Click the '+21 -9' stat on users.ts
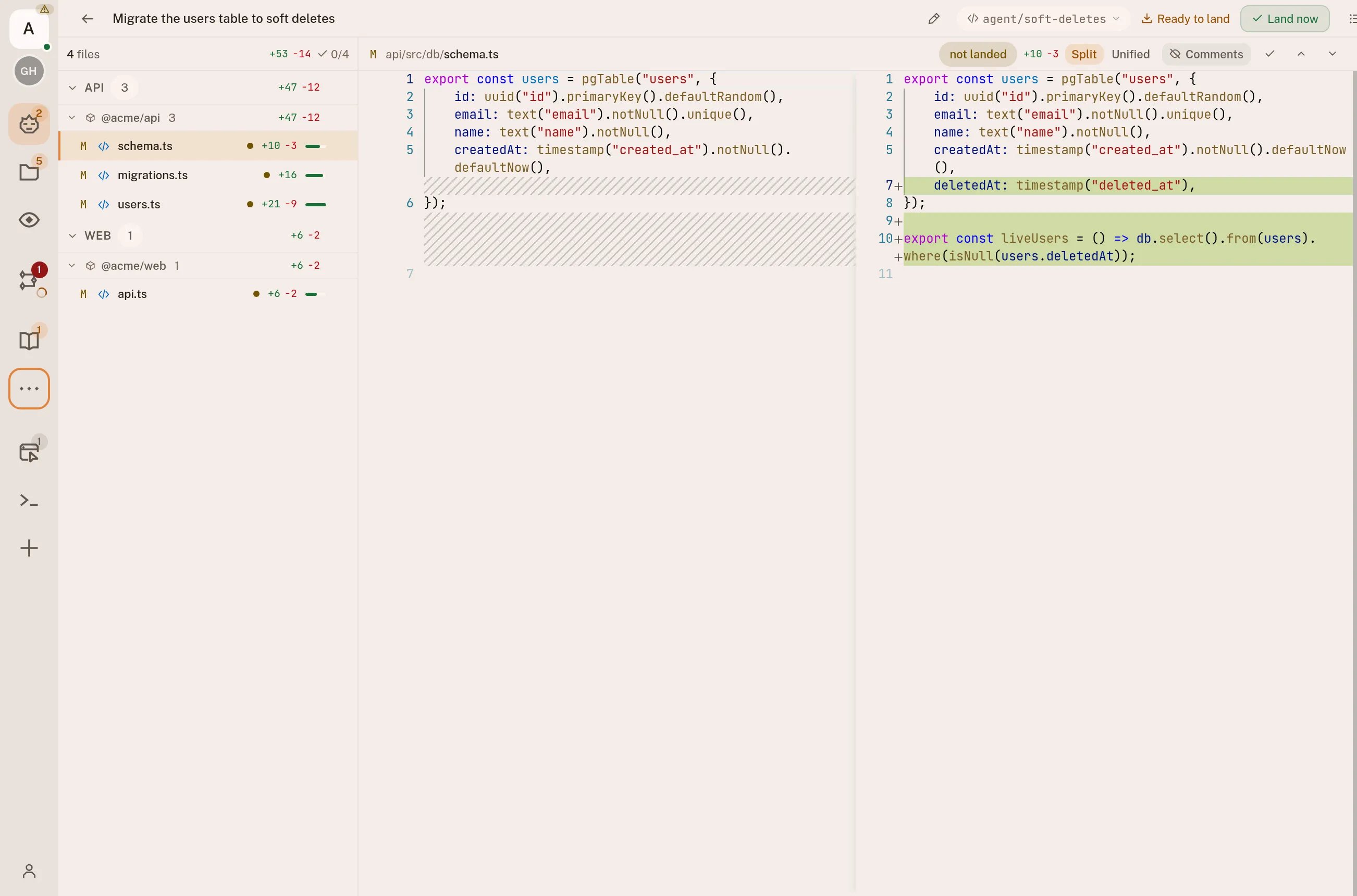Image resolution: width=1357 pixels, height=896 pixels. click(x=279, y=204)
